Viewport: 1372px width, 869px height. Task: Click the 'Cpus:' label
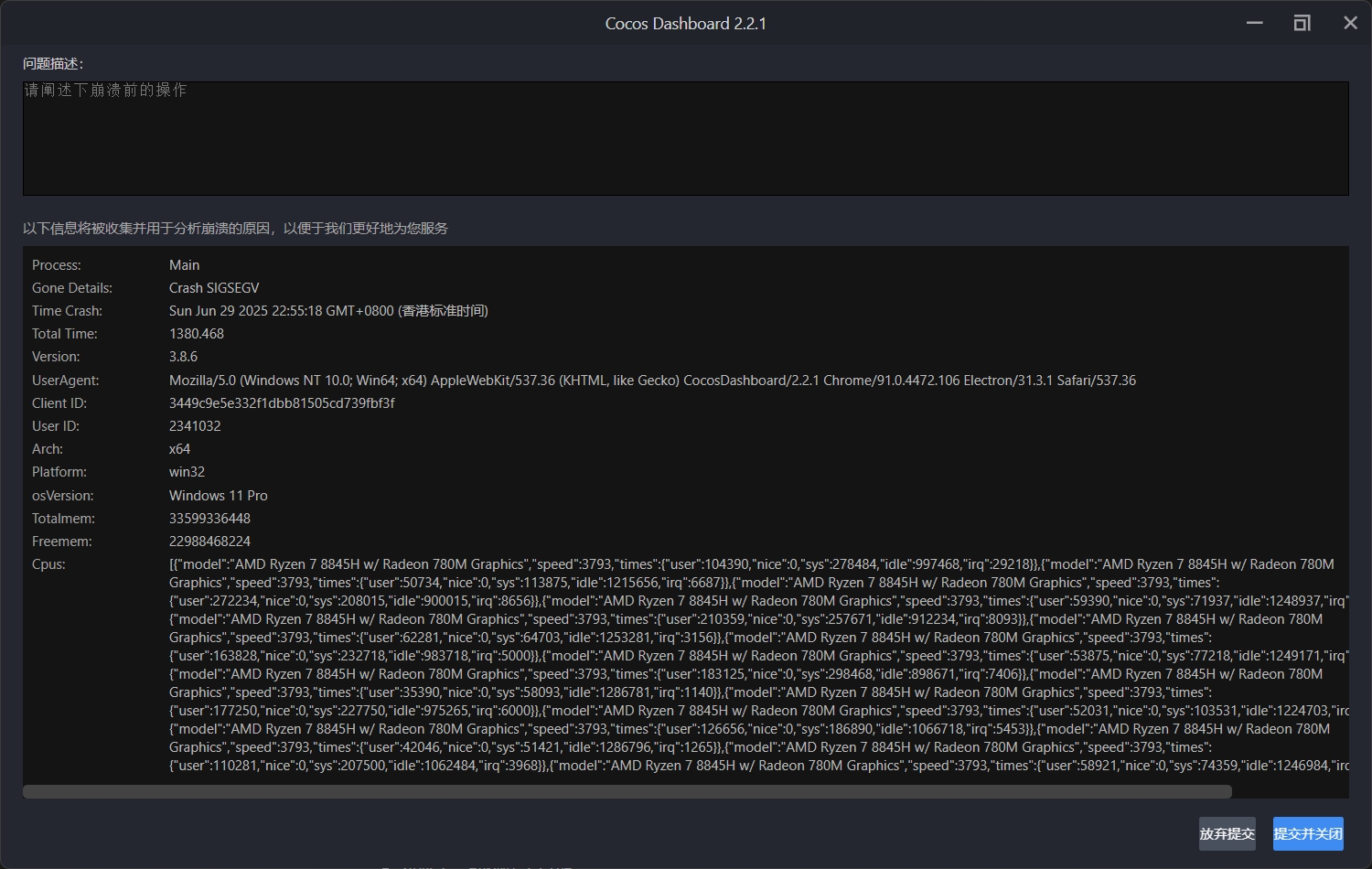click(x=49, y=564)
